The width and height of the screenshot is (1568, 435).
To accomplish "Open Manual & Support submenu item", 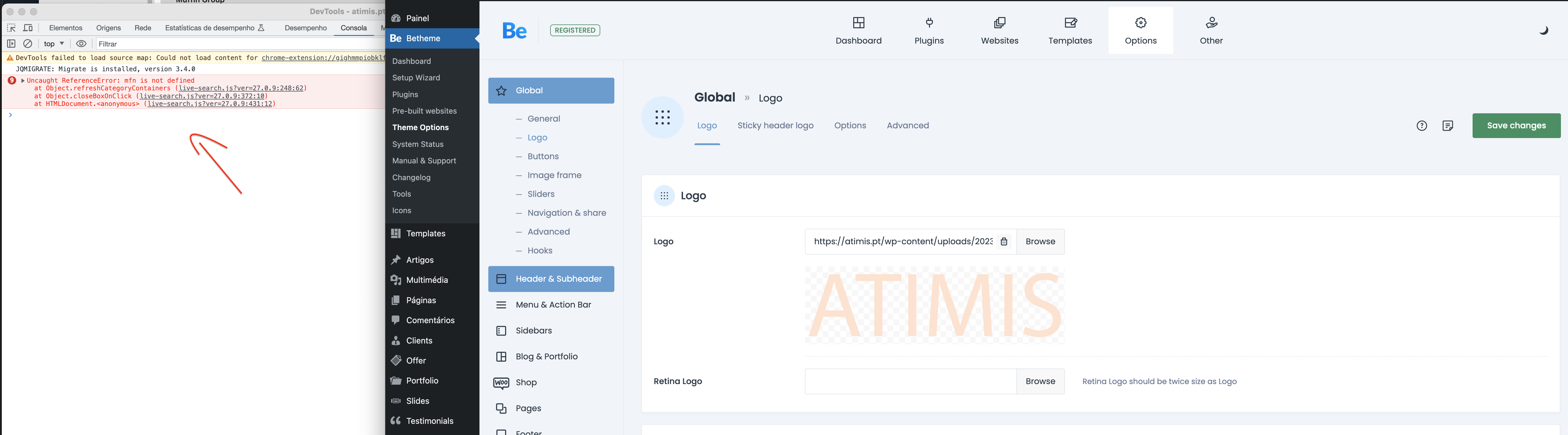I will [424, 161].
